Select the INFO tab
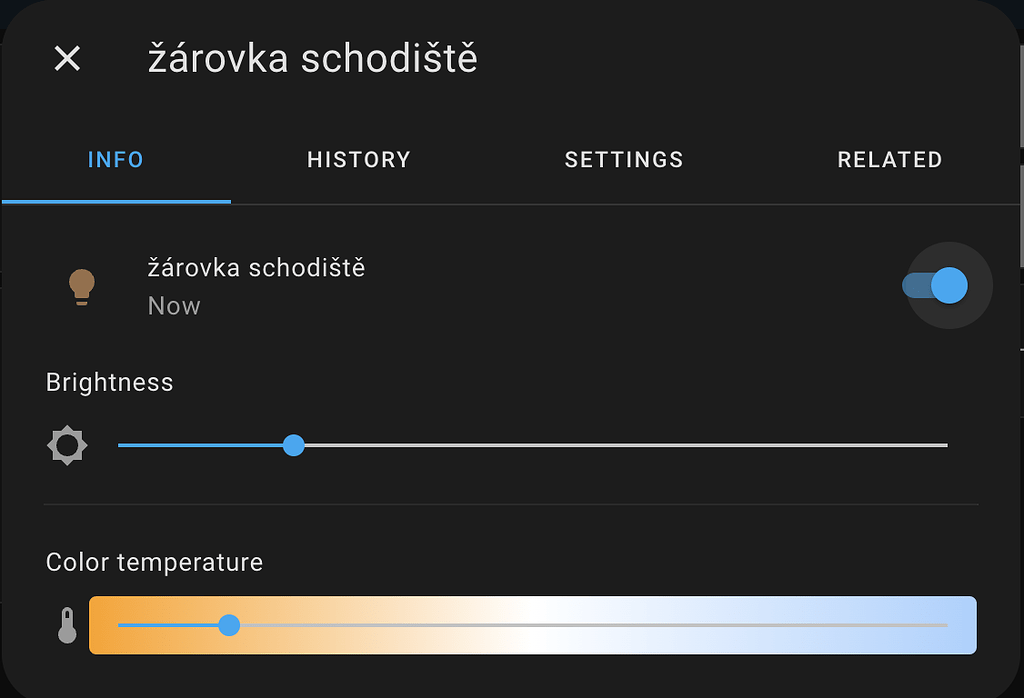Image resolution: width=1024 pixels, height=698 pixels. tap(115, 159)
